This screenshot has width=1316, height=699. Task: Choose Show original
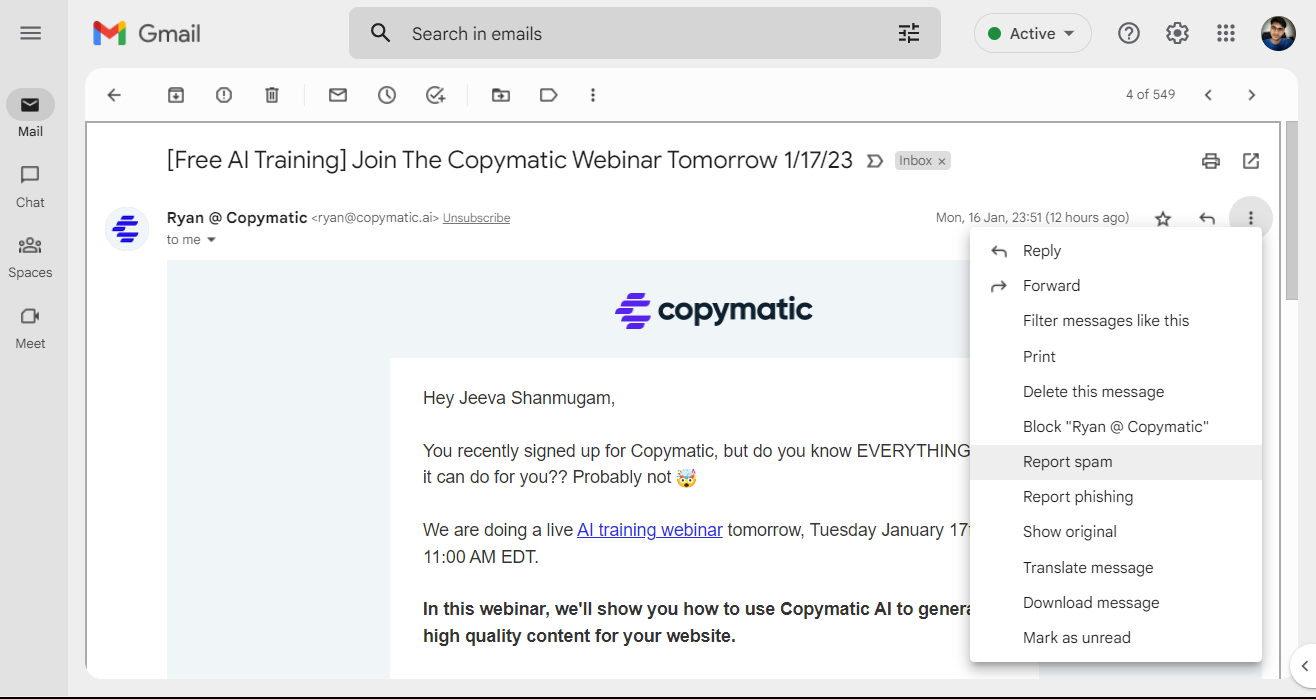point(1116,532)
